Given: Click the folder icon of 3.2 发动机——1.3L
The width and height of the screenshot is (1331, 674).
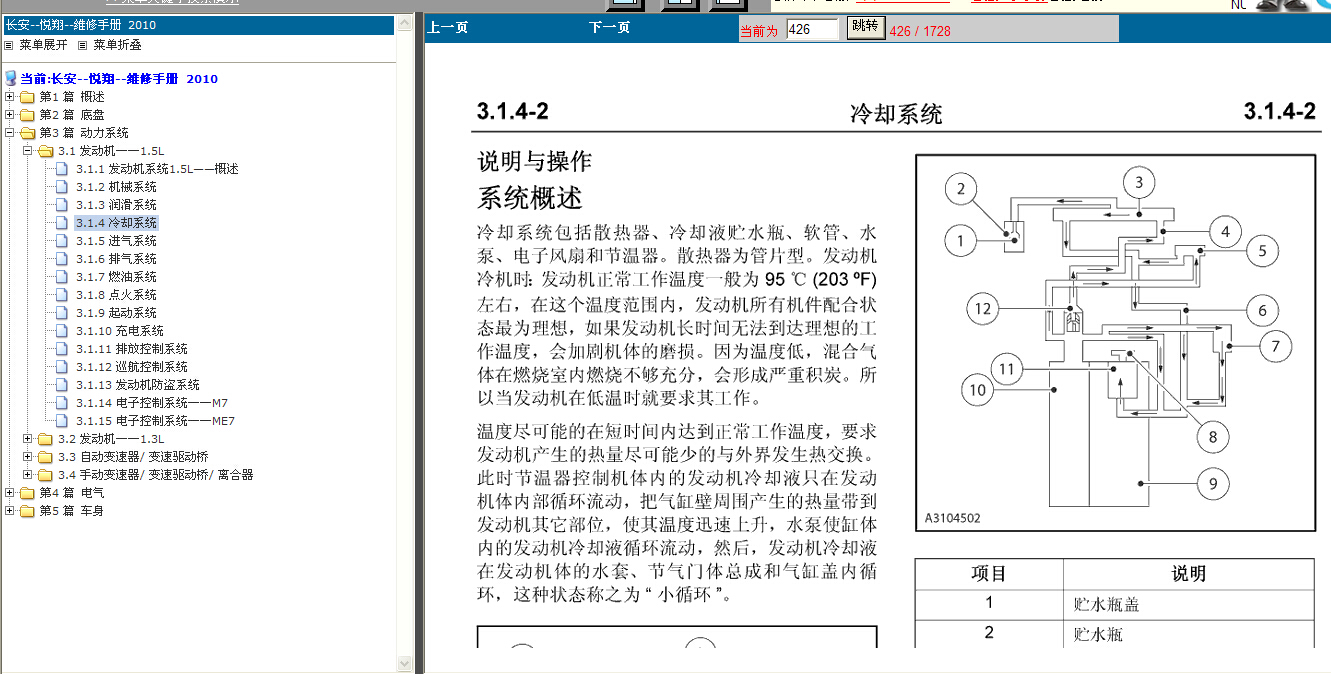Looking at the screenshot, I should pyautogui.click(x=45, y=439).
